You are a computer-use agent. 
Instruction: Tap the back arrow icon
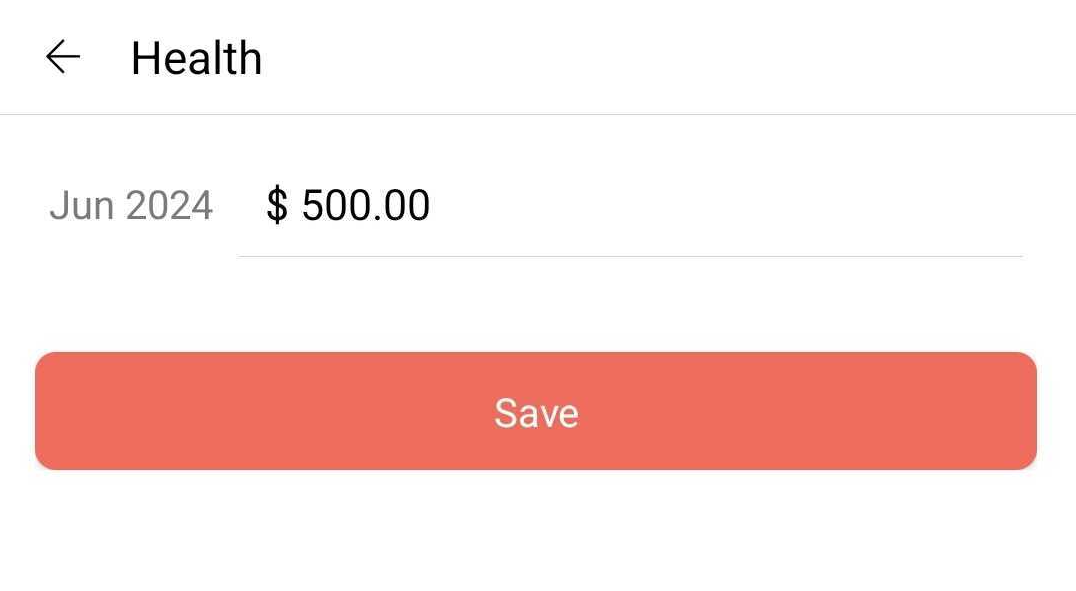pos(62,58)
